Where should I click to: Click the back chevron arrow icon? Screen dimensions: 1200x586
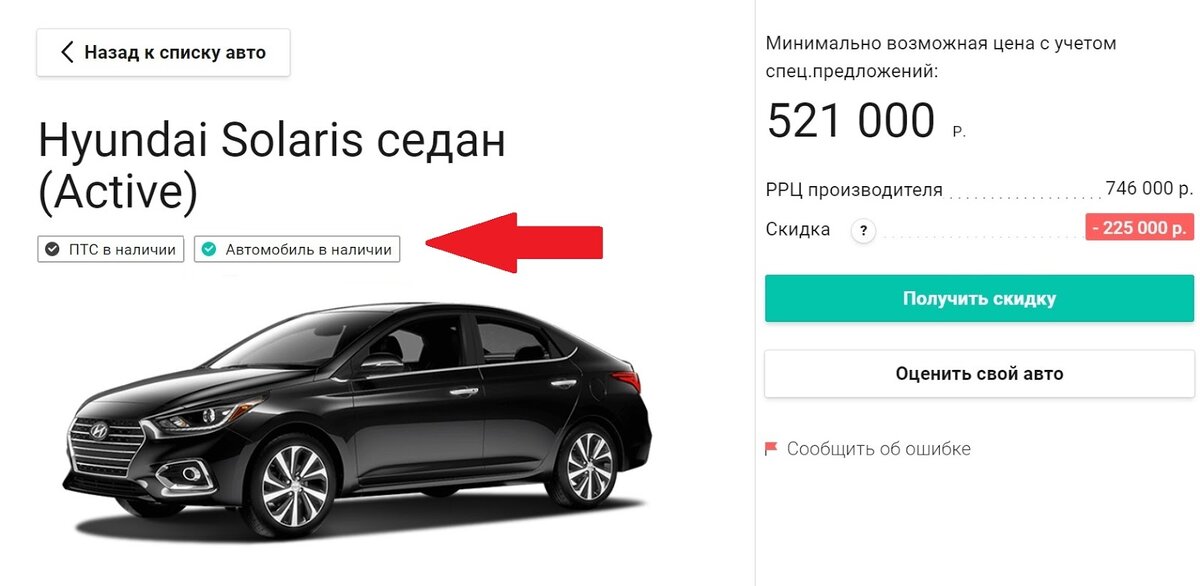tap(67, 52)
